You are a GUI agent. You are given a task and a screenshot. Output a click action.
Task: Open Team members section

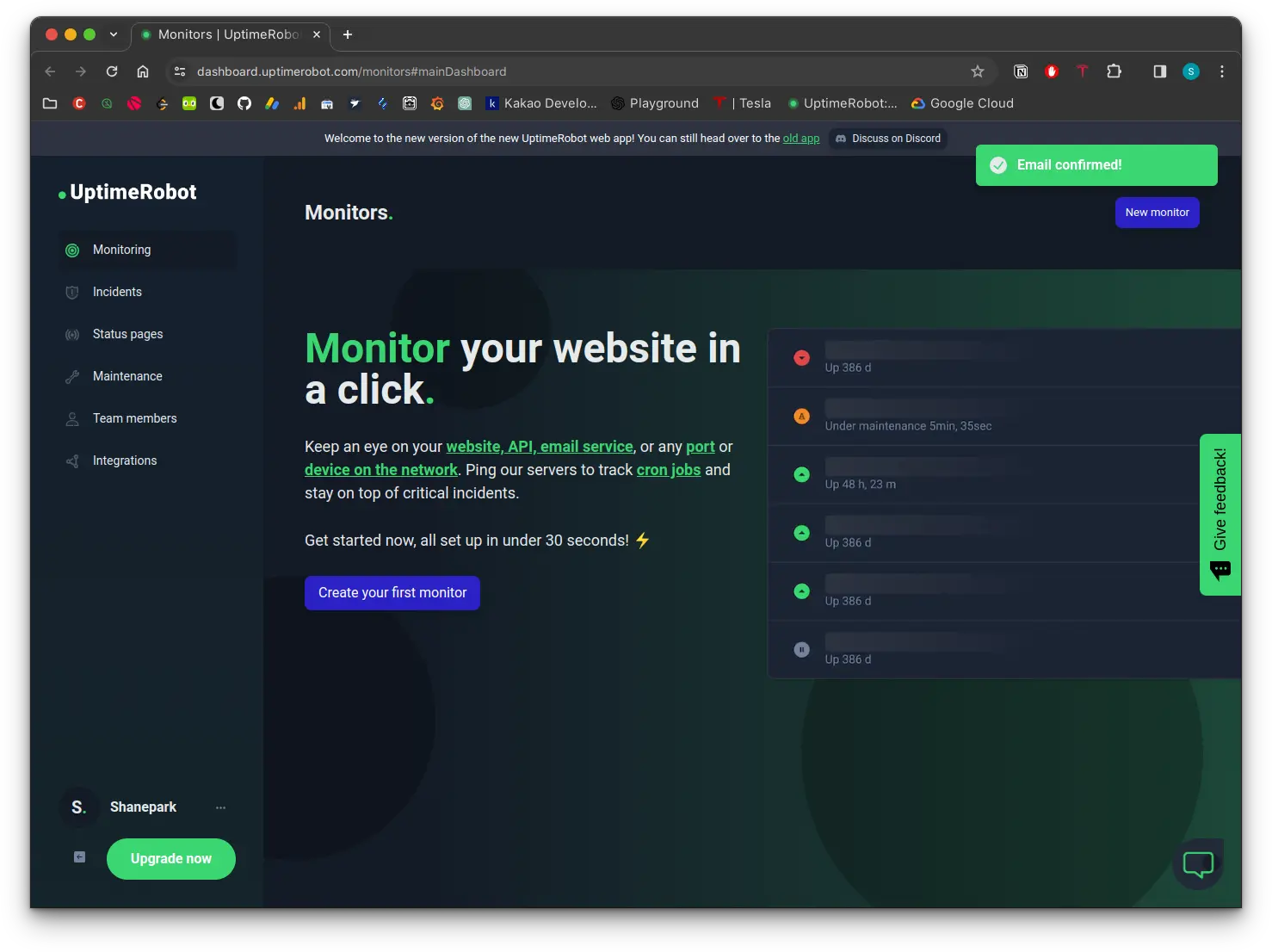[x=146, y=418]
